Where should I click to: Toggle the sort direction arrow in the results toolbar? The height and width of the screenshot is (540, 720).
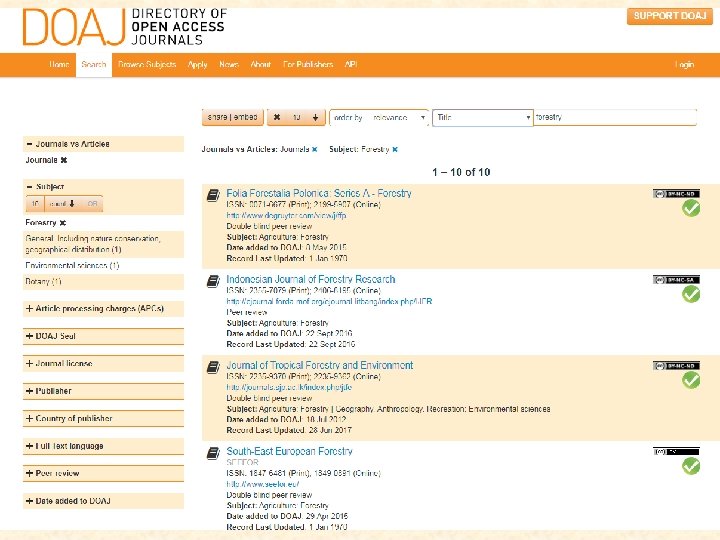(315, 118)
